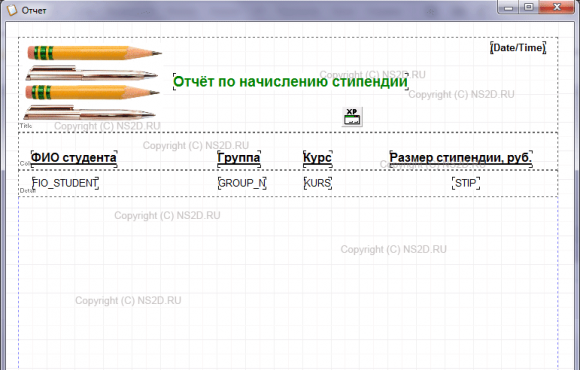Screen dimensions: 580x370
Task: Select the Размер стипендии, руб. header label
Action: 461,158
